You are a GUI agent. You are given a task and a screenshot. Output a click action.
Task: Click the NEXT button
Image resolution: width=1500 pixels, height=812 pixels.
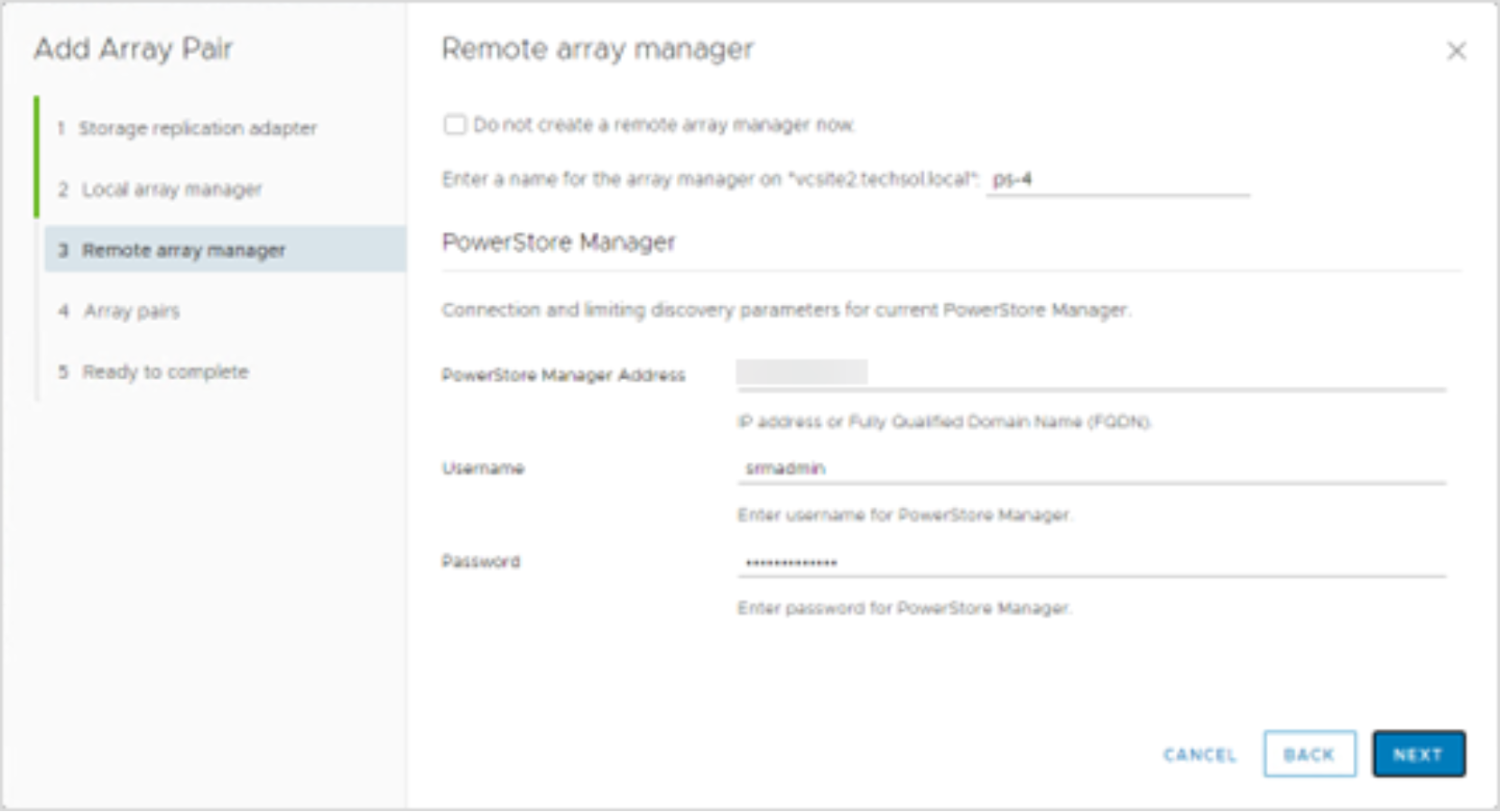(1419, 754)
